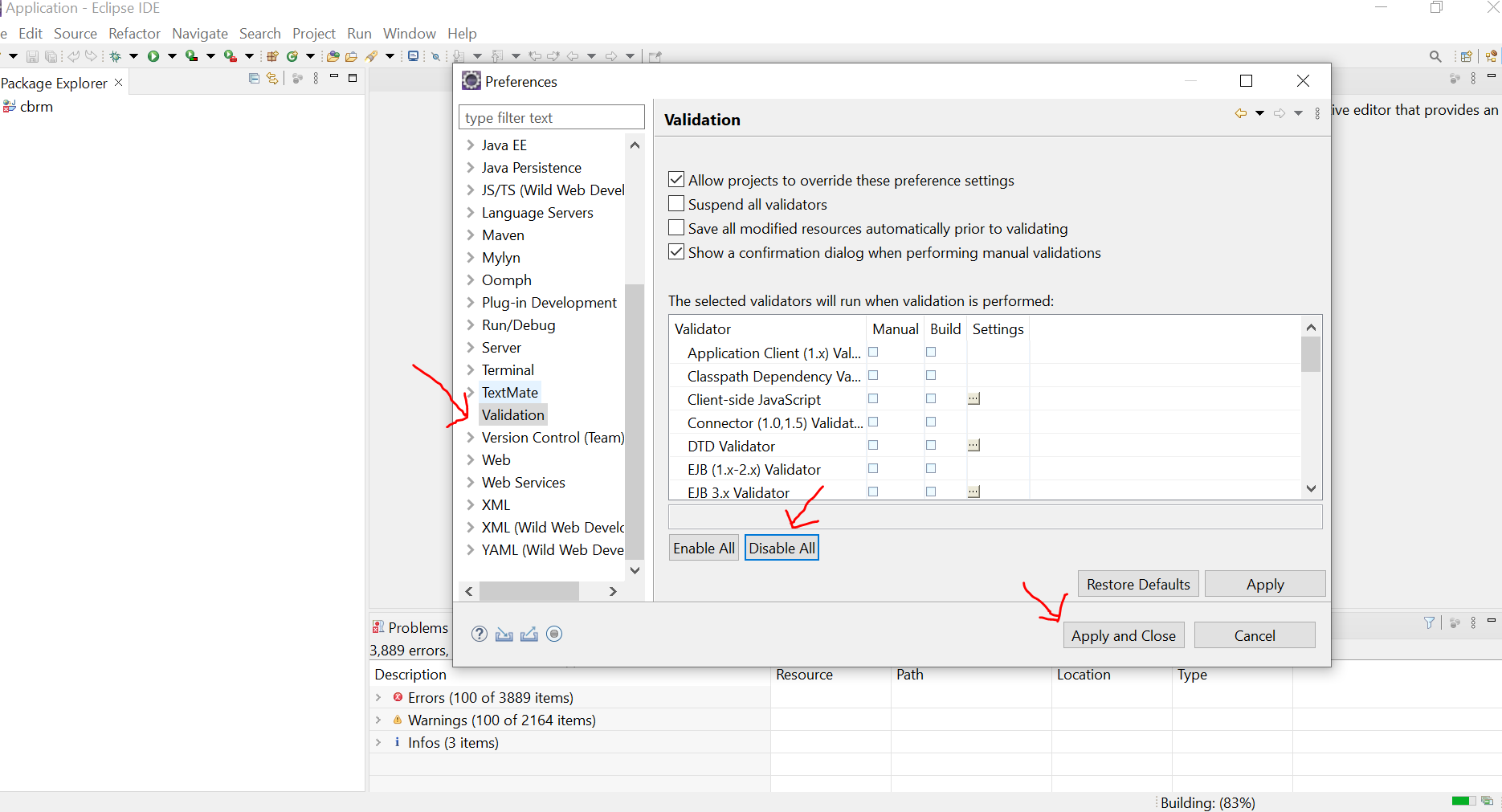This screenshot has width=1502, height=812.
Task: Check Save all modified resources automatically
Action: pos(676,228)
